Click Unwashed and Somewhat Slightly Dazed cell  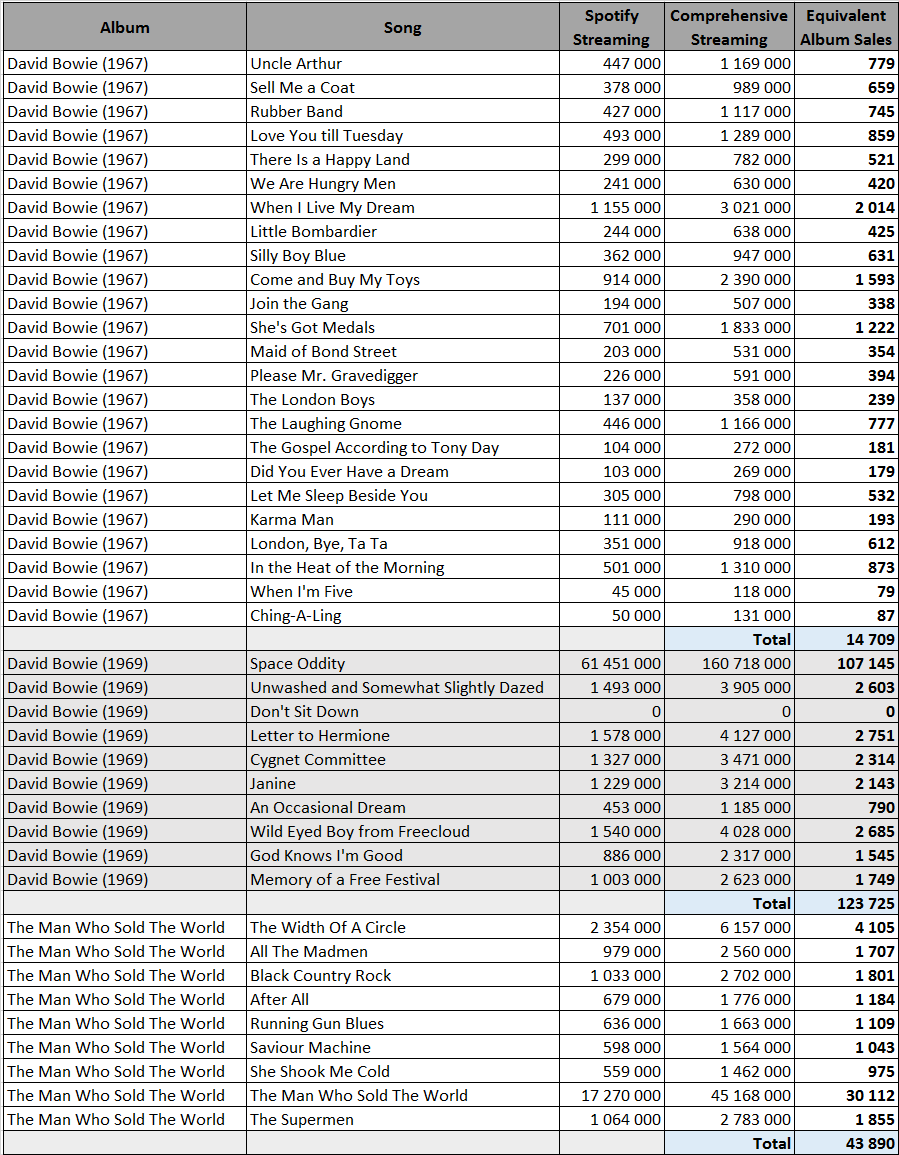[x=402, y=688]
